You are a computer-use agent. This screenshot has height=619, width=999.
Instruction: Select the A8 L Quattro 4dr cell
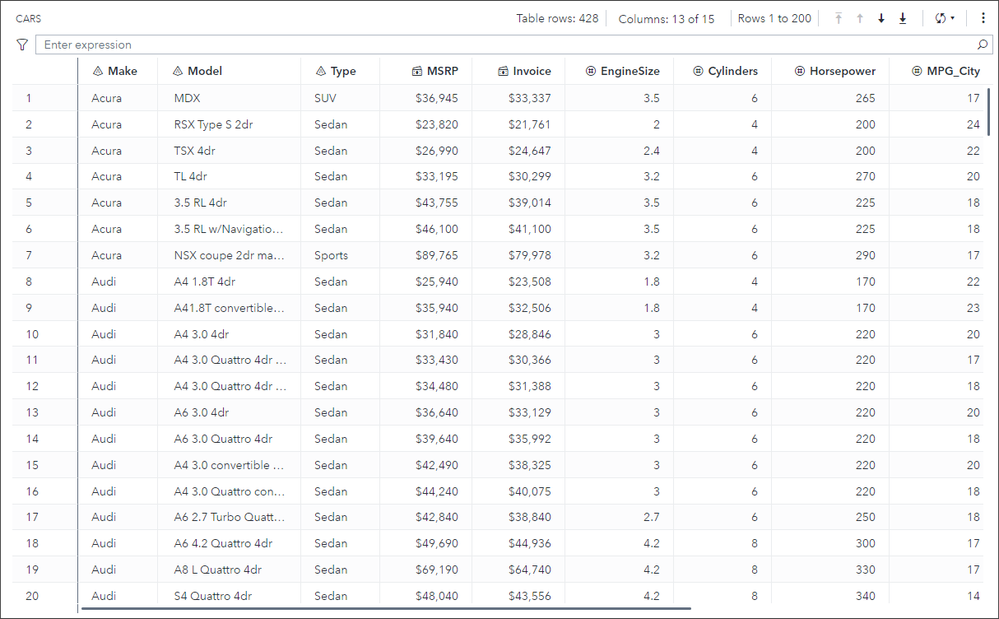pos(229,569)
